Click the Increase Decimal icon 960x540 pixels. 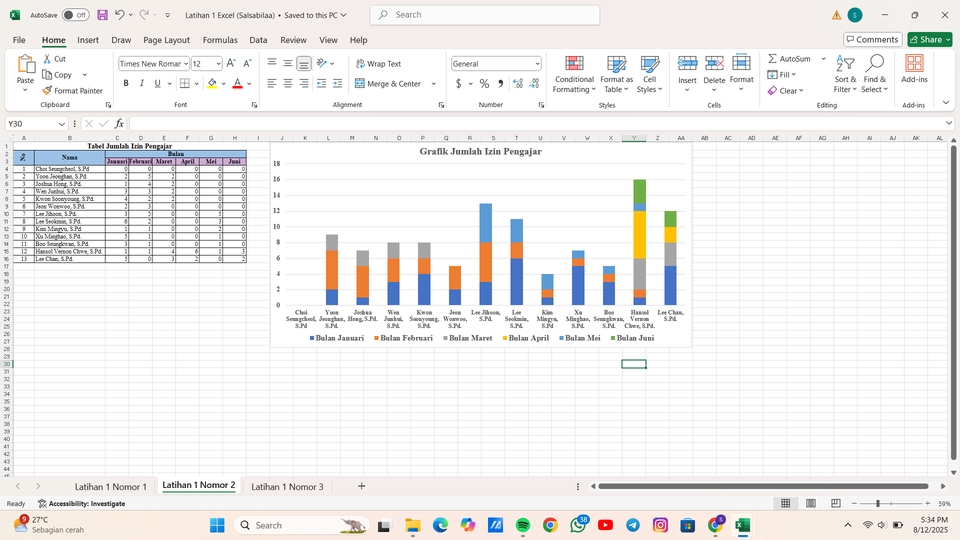point(518,83)
